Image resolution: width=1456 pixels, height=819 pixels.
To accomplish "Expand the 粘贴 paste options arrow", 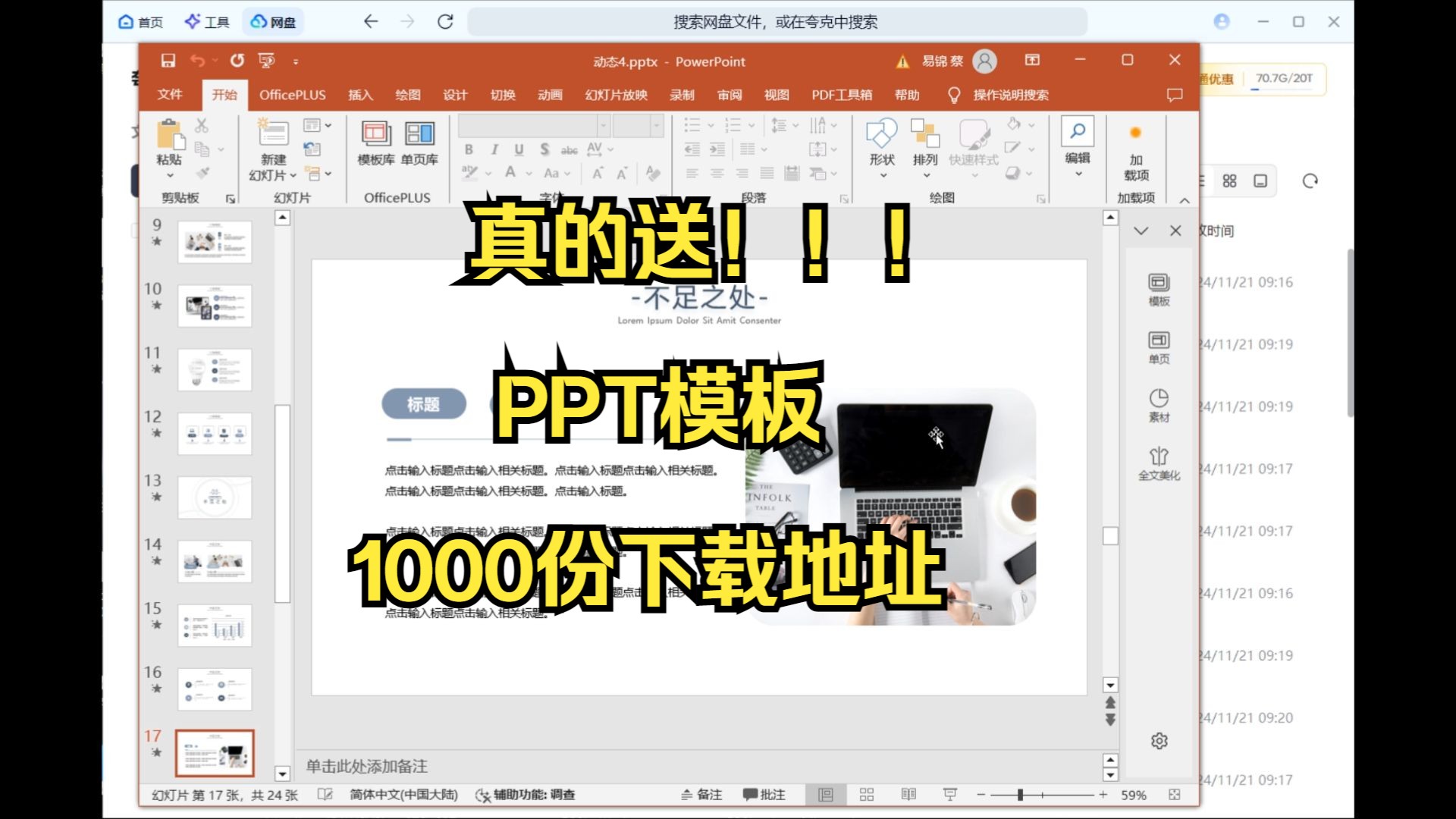I will 169,175.
